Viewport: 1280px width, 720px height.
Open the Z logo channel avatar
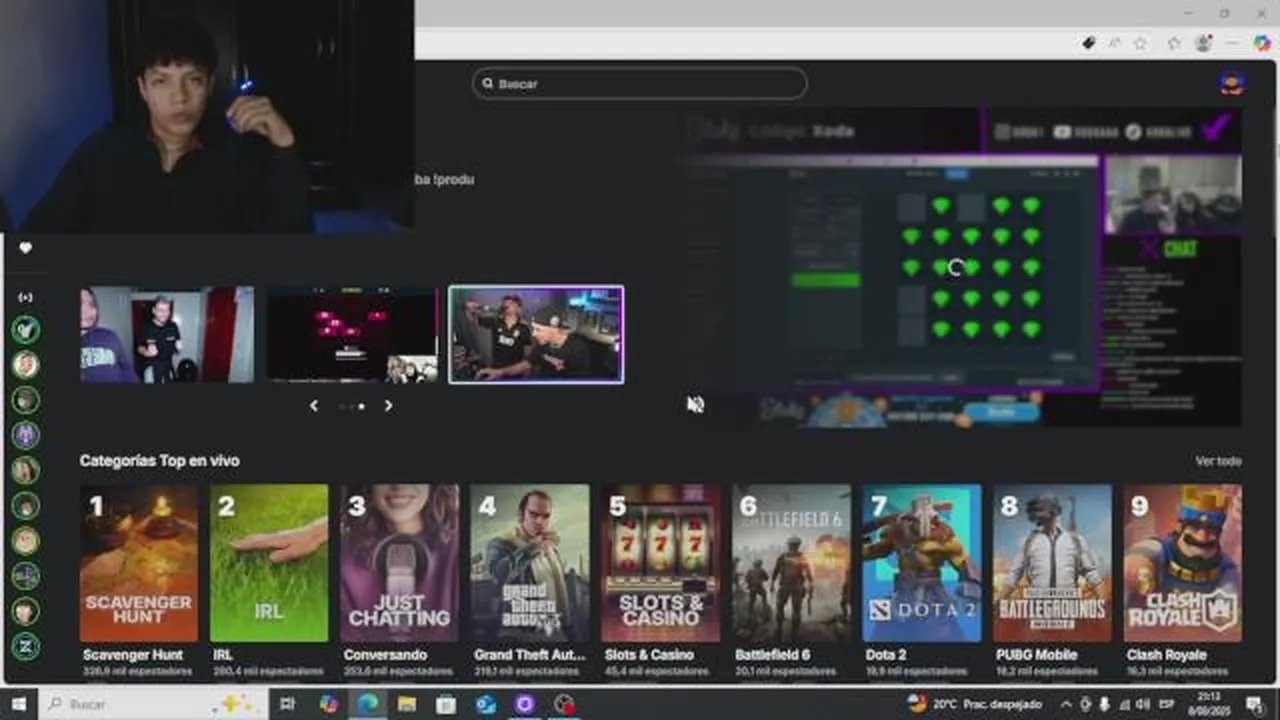point(26,646)
